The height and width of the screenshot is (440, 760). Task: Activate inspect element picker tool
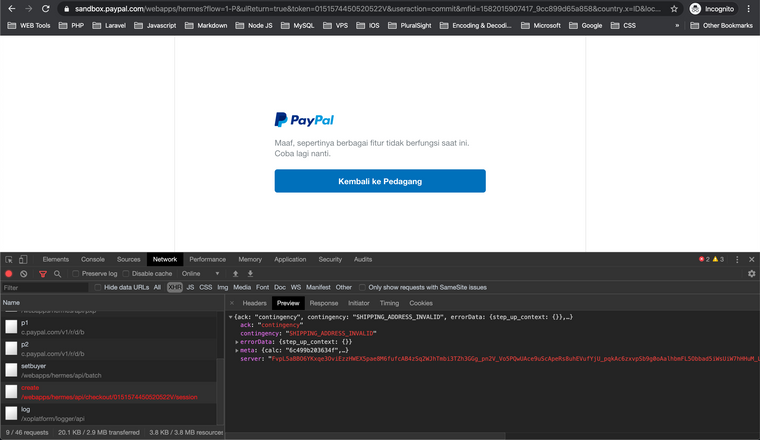9,259
